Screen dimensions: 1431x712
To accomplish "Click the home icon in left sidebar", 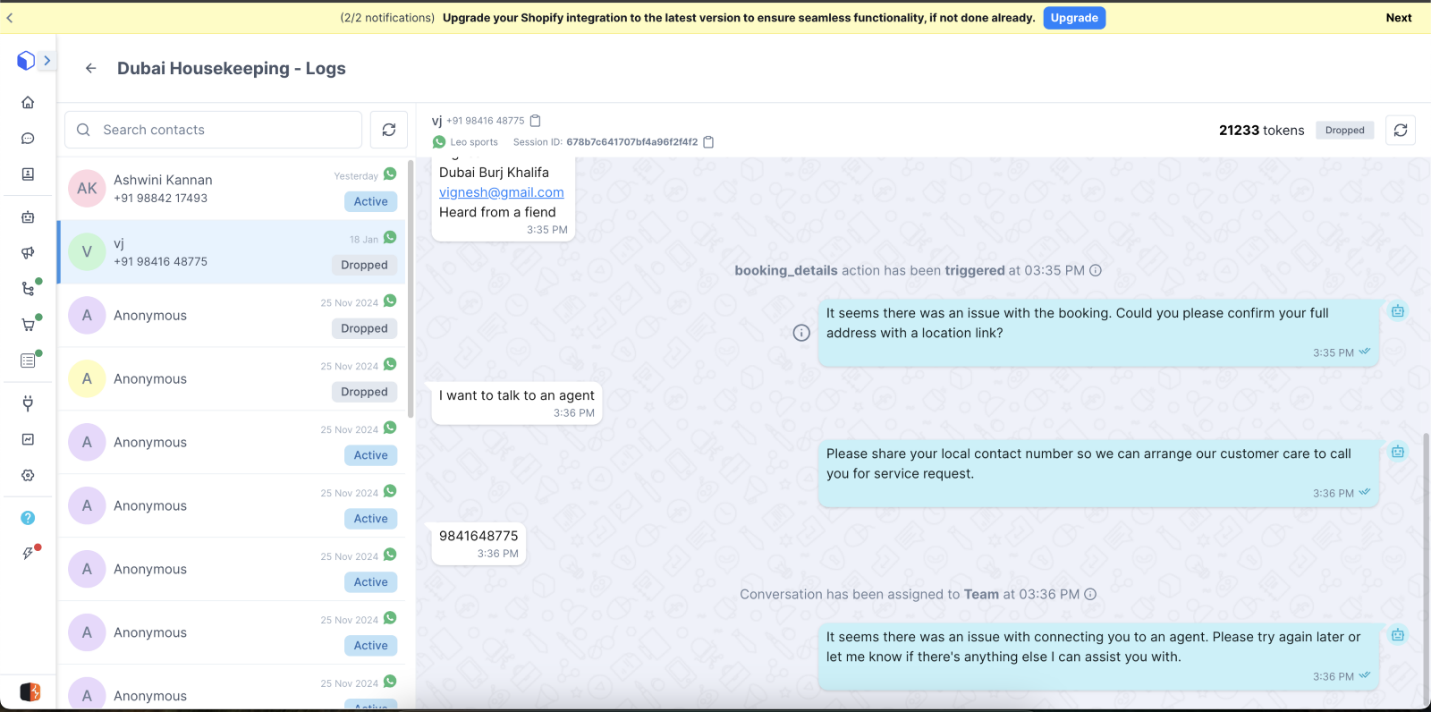I will (28, 102).
